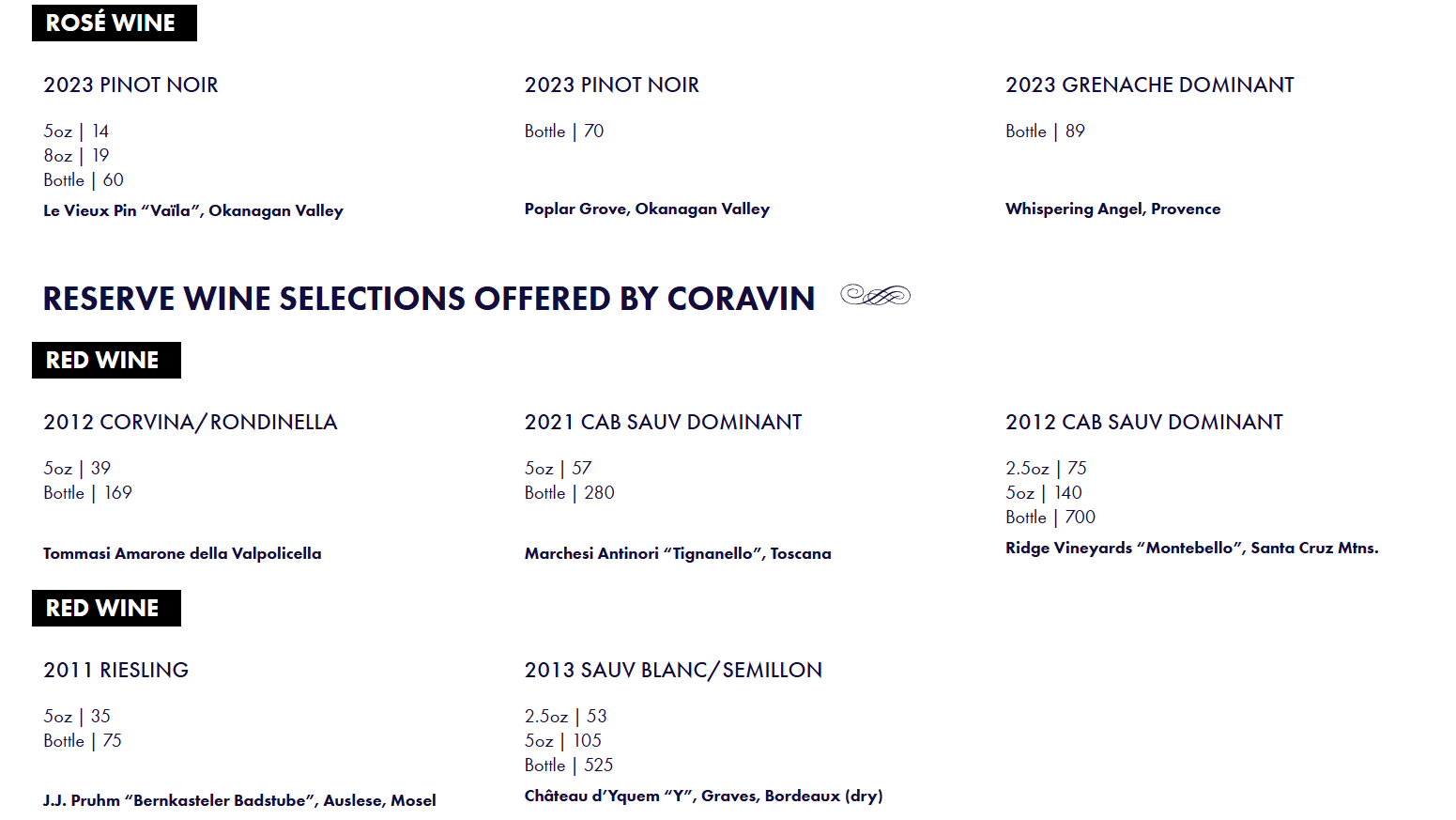Click Tommasi Amarone della Valpolicella name
1456x820 pixels.
(x=182, y=554)
